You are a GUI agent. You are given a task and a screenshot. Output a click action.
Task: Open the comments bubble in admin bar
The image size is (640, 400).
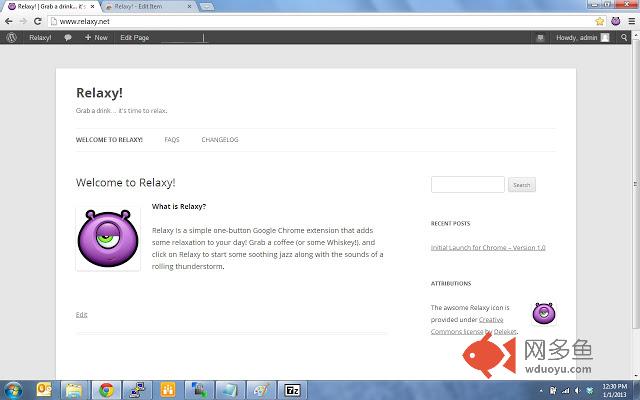[68, 38]
